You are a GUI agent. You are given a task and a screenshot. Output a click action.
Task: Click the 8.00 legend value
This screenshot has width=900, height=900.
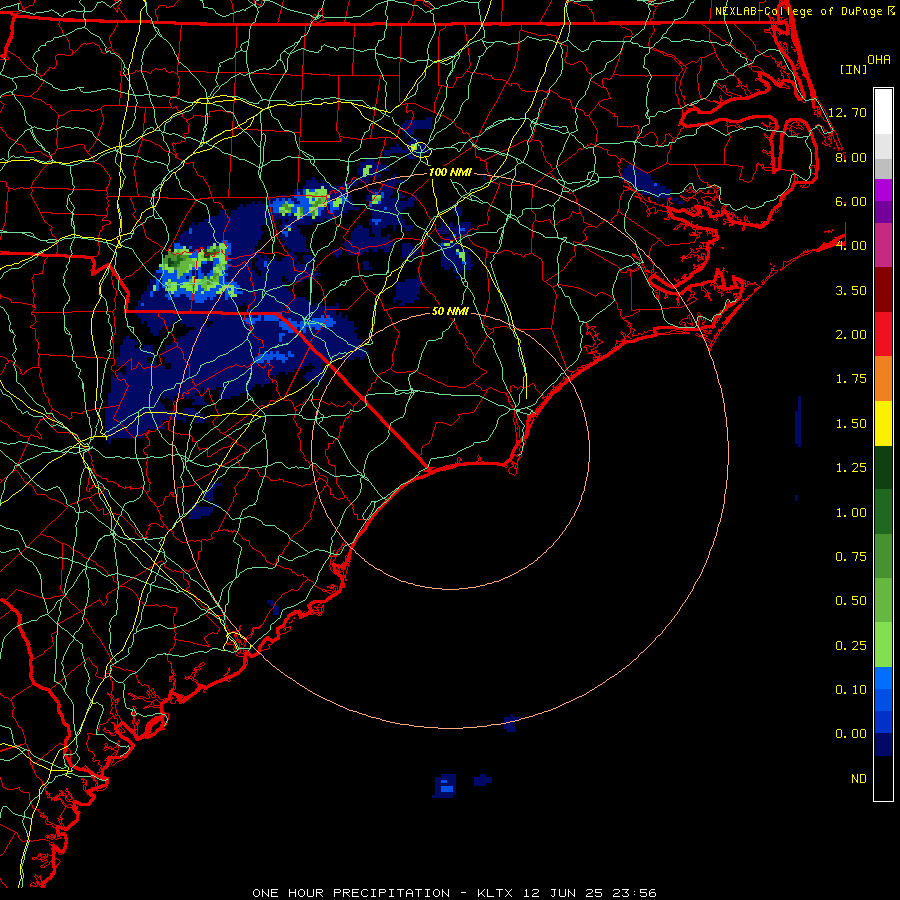pyautogui.click(x=851, y=157)
